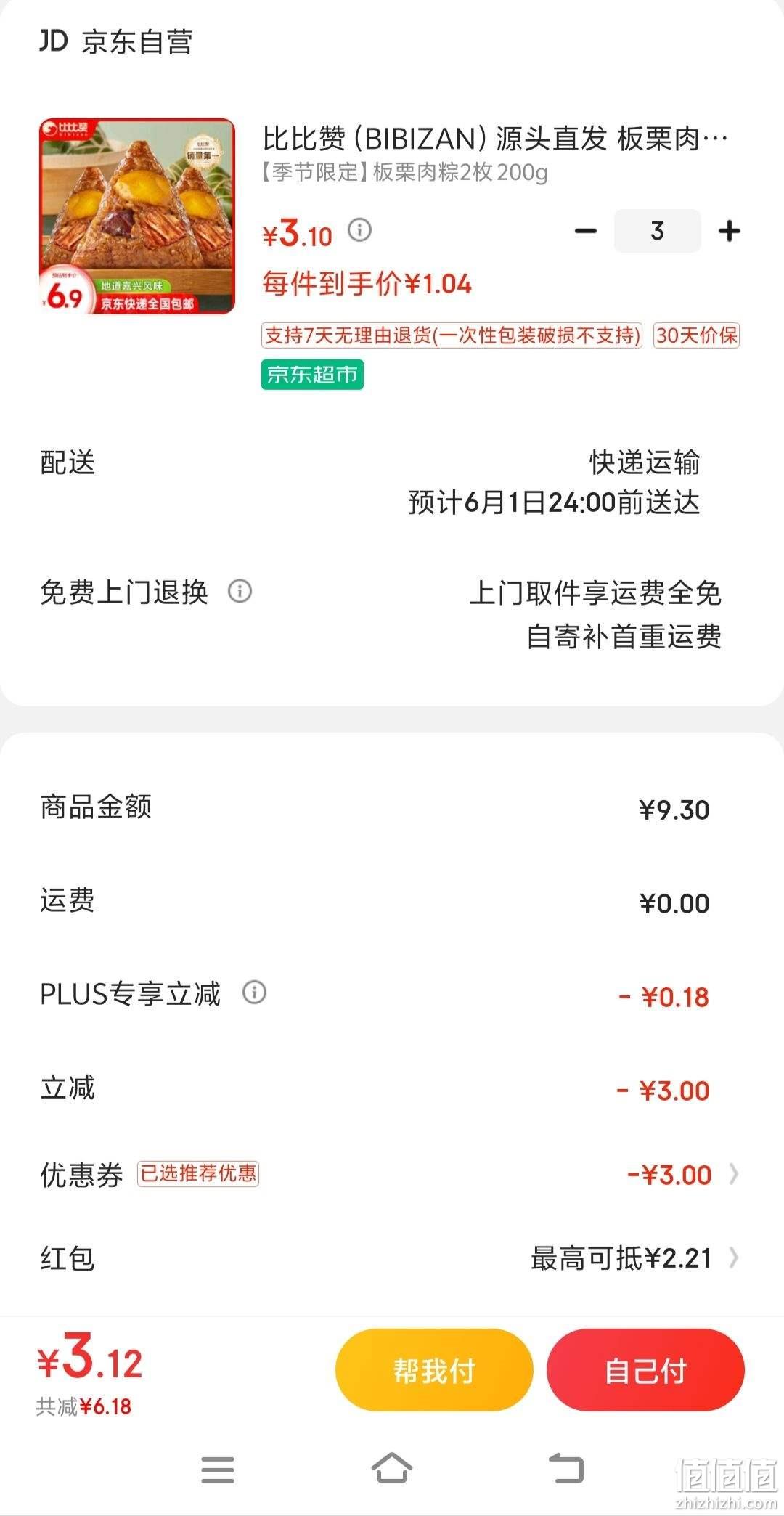Tap the price info icon beside ¥3.10
Screen dimensions: 784x1516
[360, 230]
